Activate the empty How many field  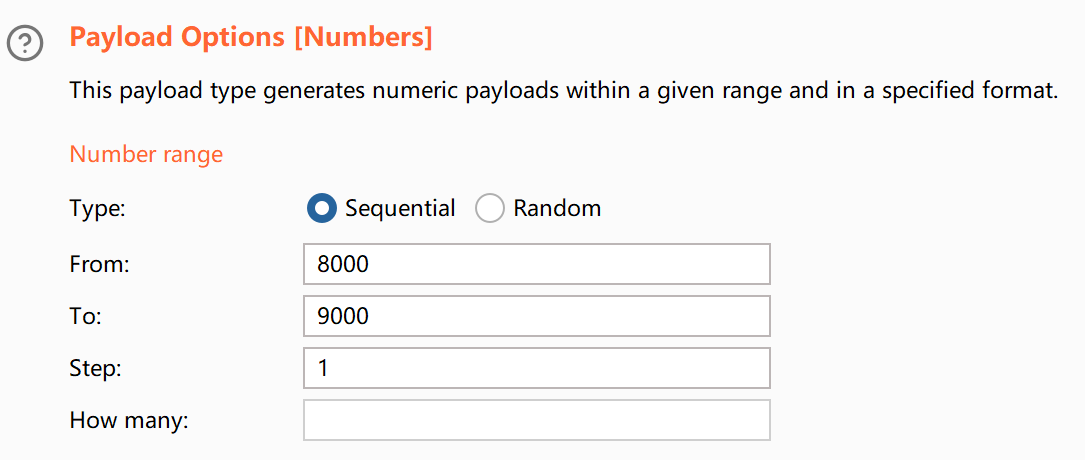point(537,420)
